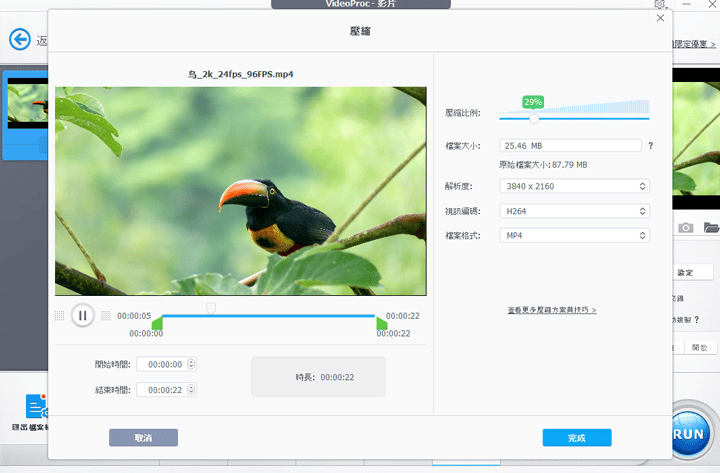This screenshot has width=720, height=473.
Task: Click the limited offer link in the main window
Action: [x=693, y=44]
